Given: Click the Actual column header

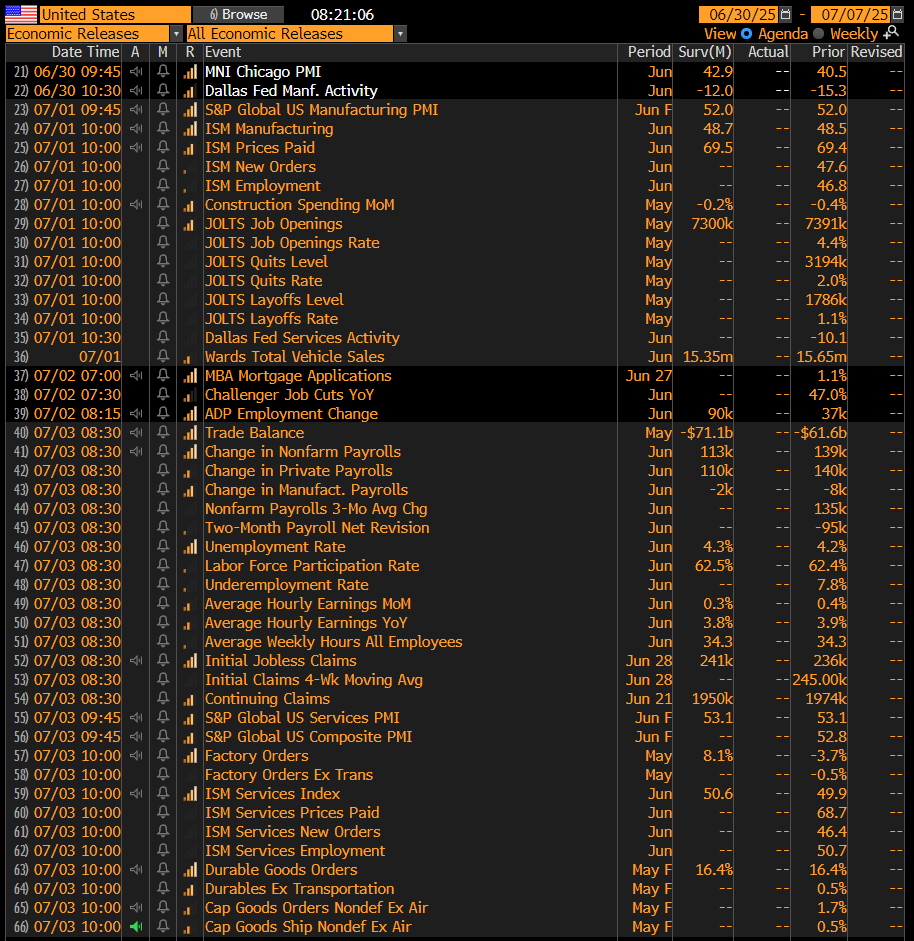Looking at the screenshot, I should (x=768, y=52).
